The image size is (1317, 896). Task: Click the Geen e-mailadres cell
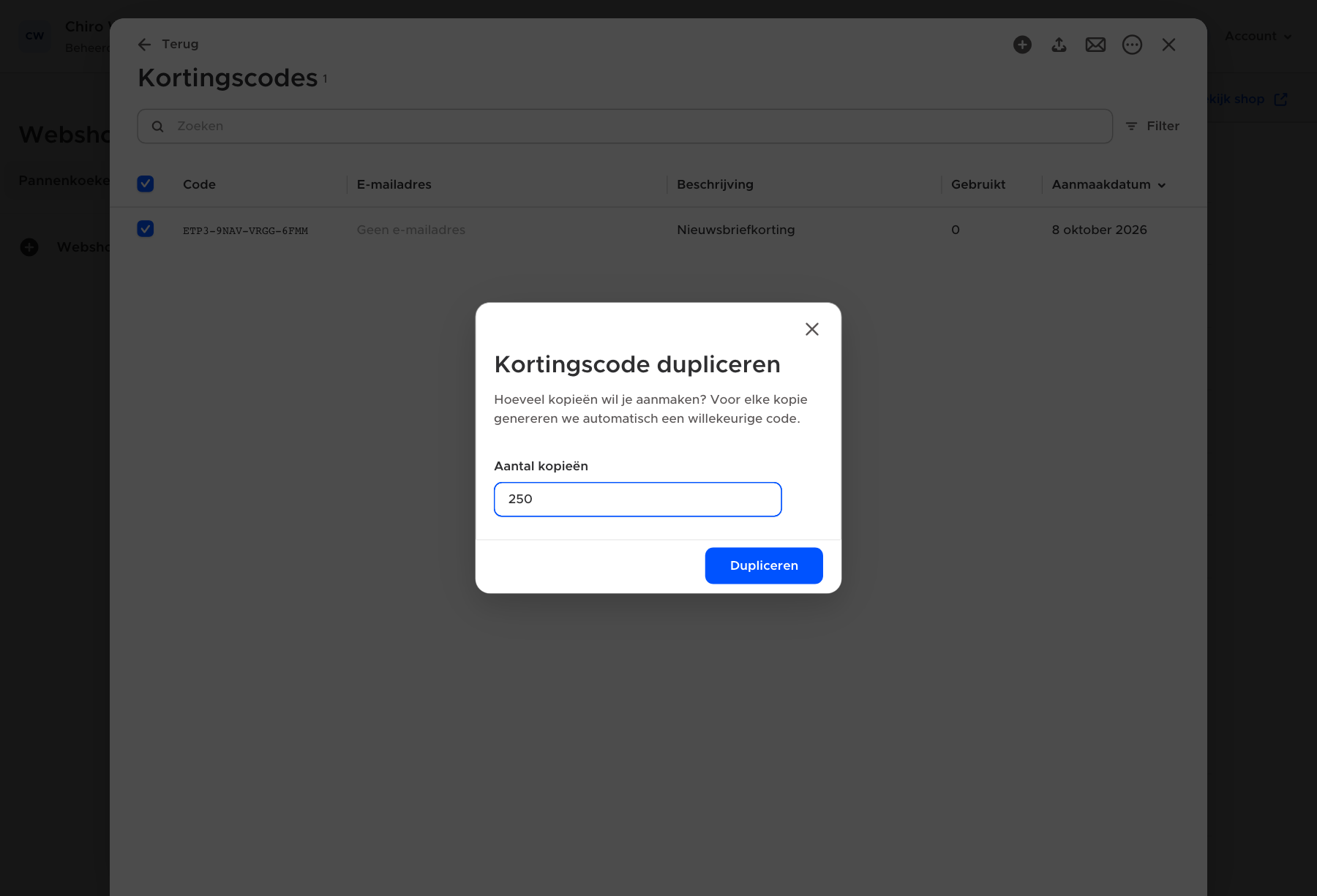click(410, 230)
